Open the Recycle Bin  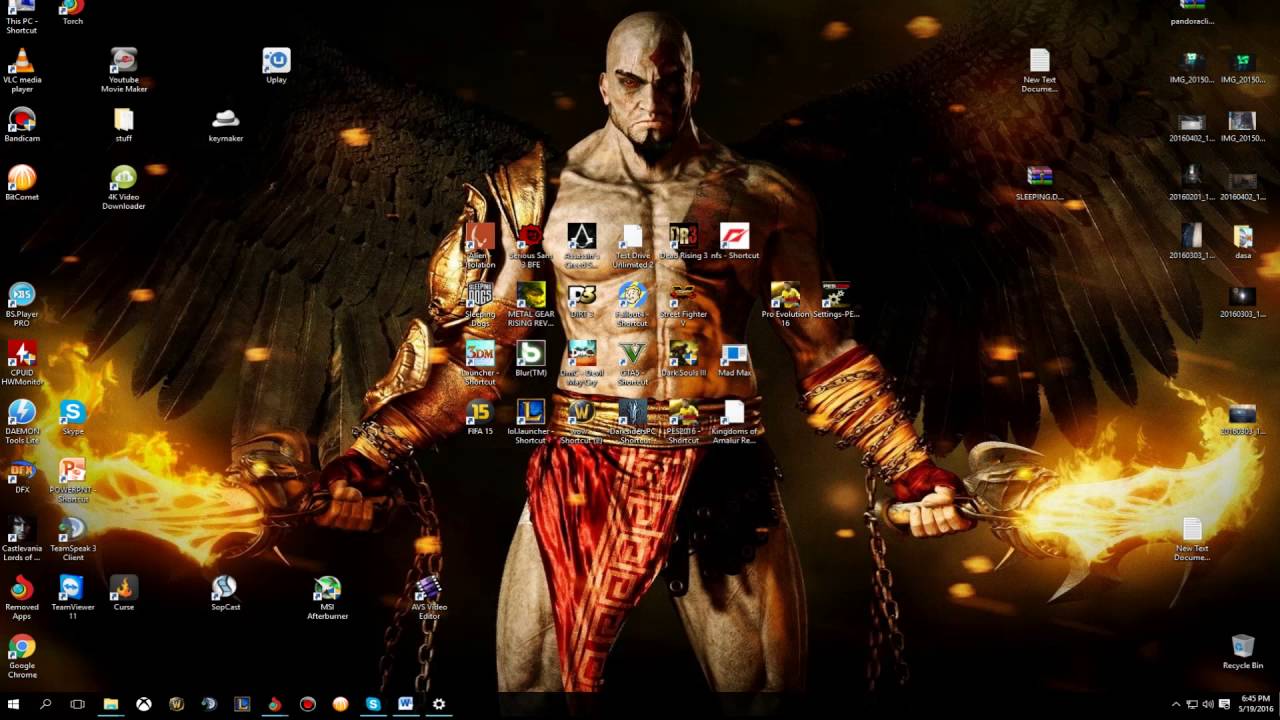(x=1243, y=652)
